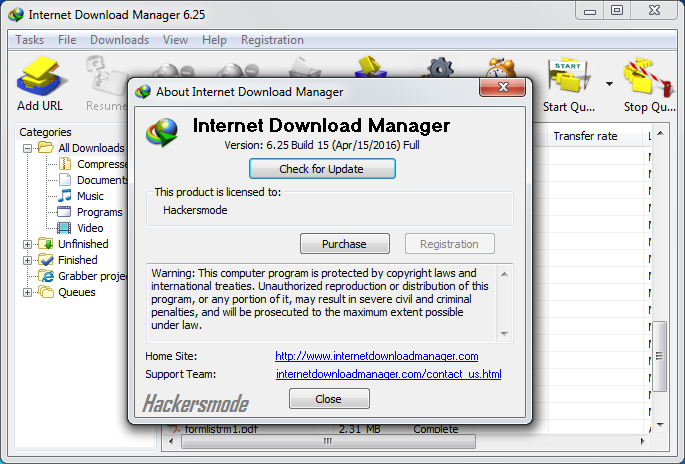The height and width of the screenshot is (464, 685).
Task: Open the Help menu
Action: tap(214, 40)
